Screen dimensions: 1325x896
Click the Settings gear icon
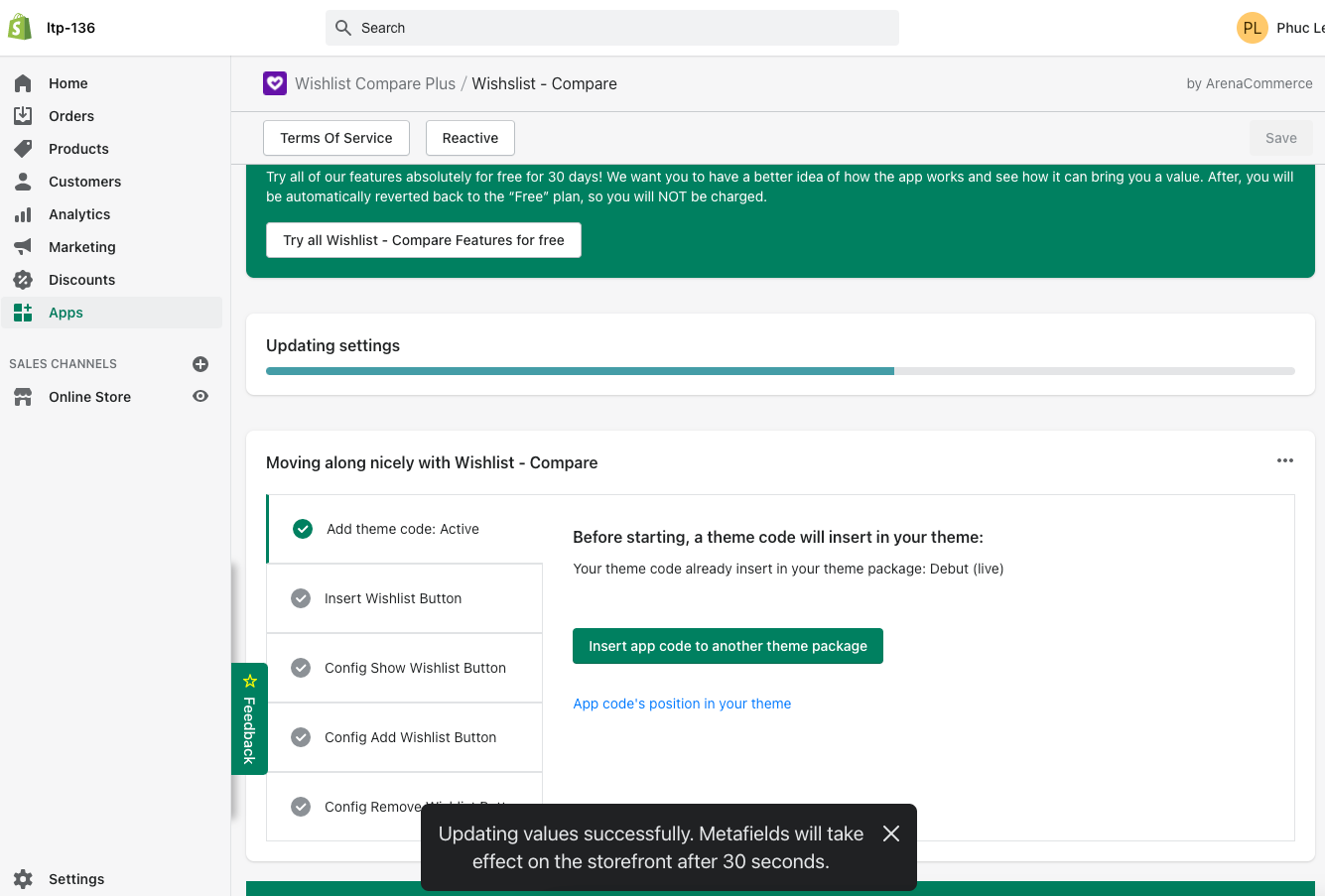23,879
